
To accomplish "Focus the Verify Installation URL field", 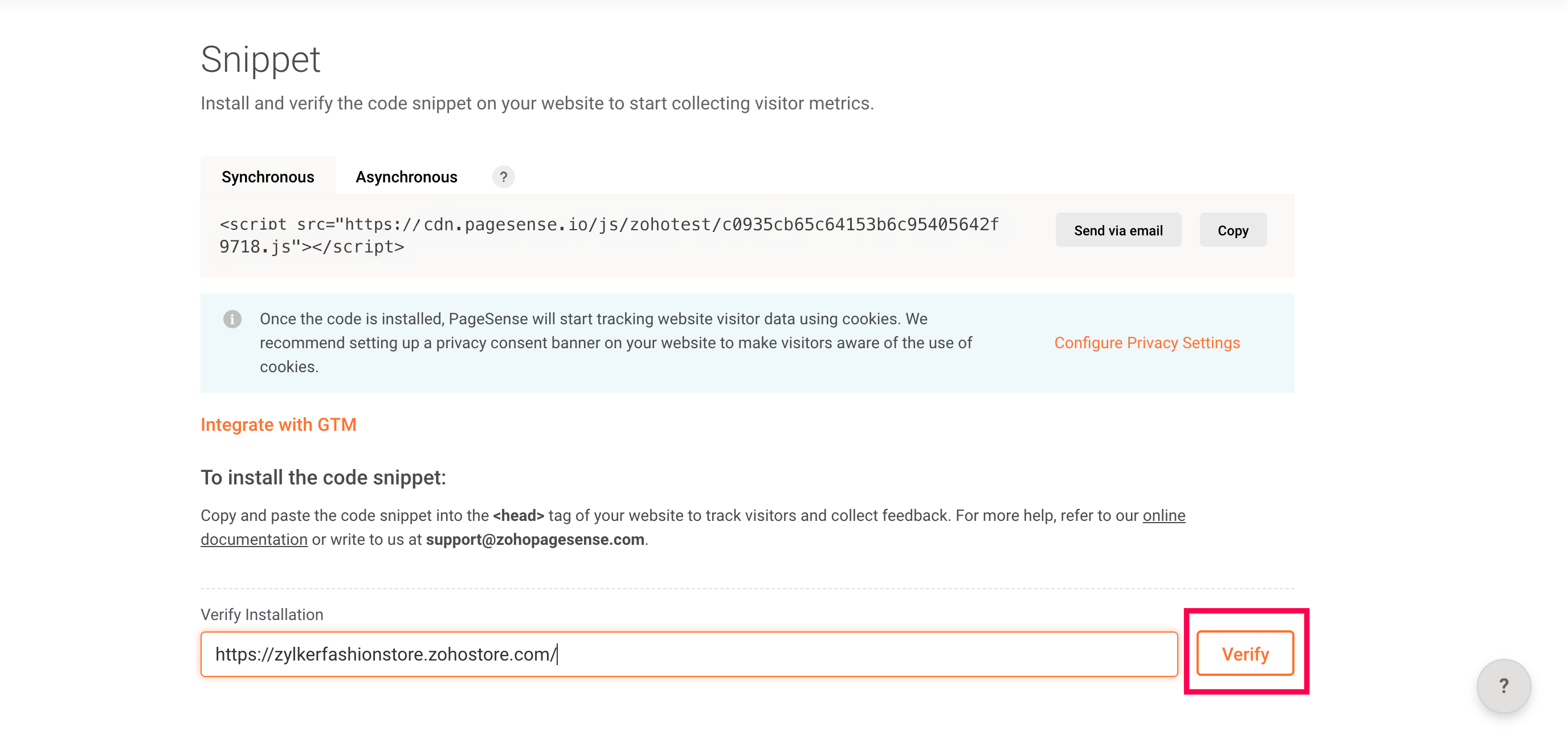I will [688, 654].
